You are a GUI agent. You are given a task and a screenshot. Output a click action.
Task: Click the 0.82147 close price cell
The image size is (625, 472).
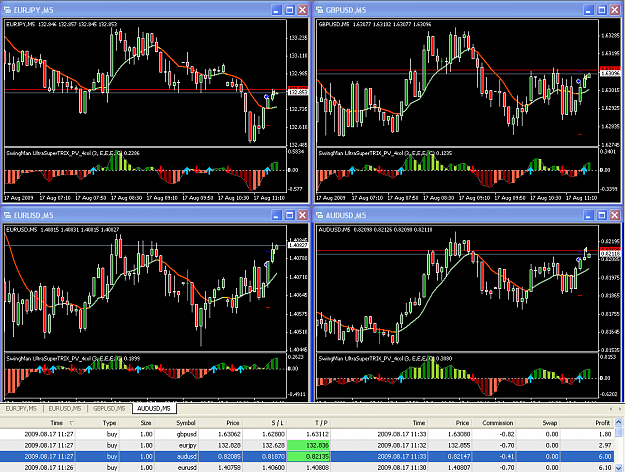(x=458, y=456)
